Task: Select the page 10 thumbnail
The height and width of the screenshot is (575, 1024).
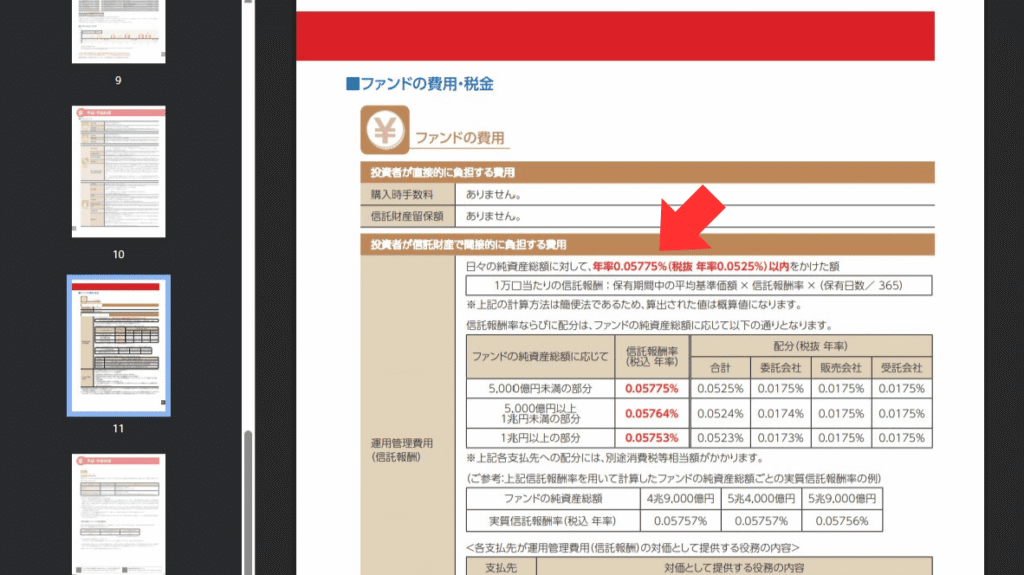Action: (x=118, y=171)
